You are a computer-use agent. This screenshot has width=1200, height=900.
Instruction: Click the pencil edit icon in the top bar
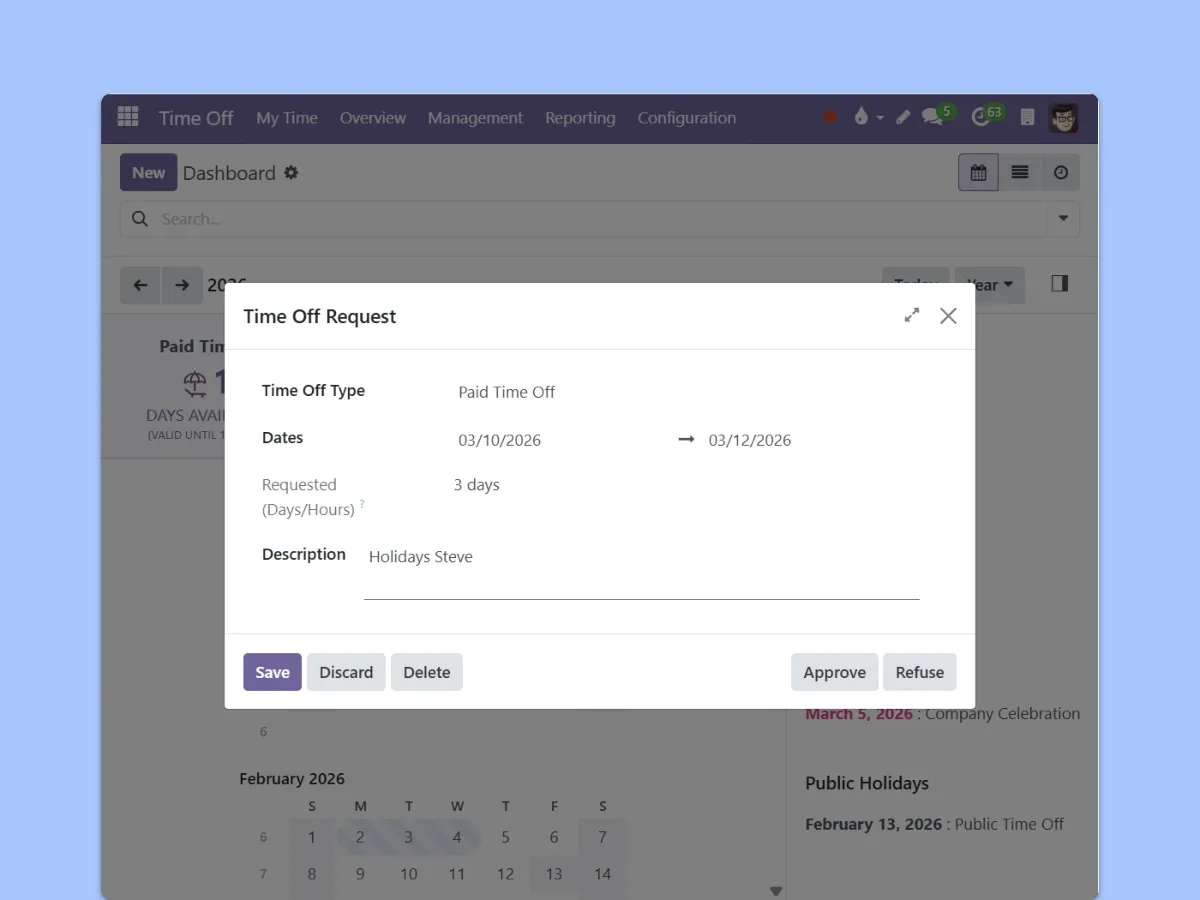(x=903, y=117)
